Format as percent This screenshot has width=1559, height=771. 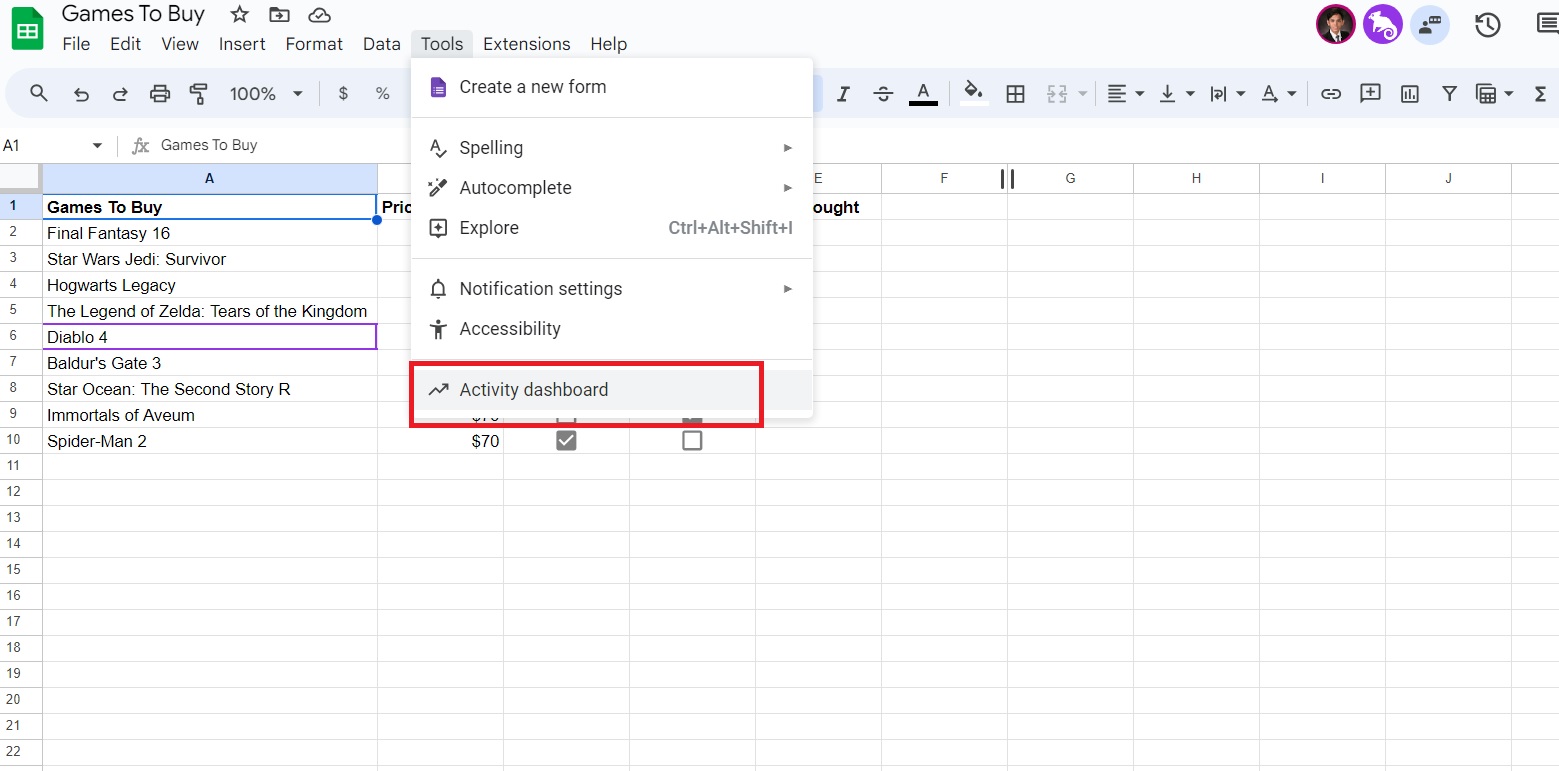tap(382, 93)
